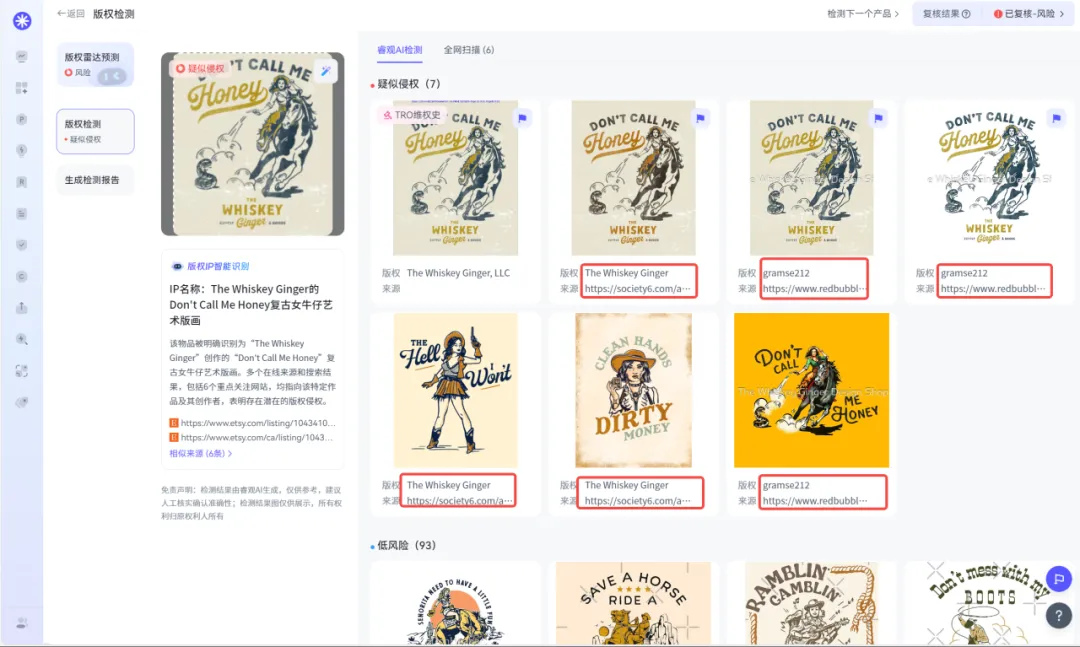The width and height of the screenshot is (1080, 647).
Task: Open the user account icon at the bottom of the sidebar
Action: pyautogui.click(x=22, y=623)
